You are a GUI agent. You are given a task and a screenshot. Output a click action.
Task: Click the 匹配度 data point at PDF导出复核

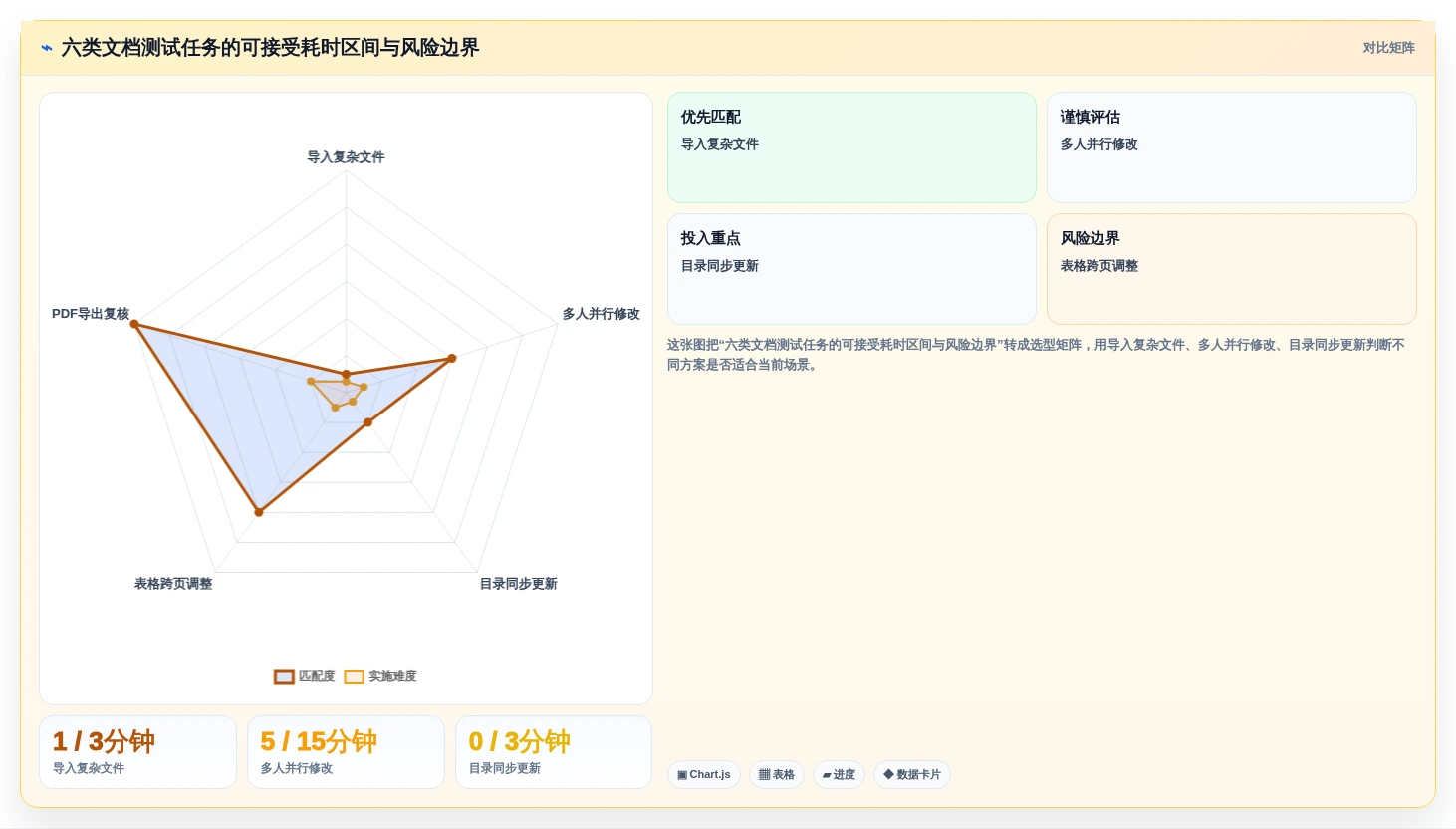coord(134,324)
